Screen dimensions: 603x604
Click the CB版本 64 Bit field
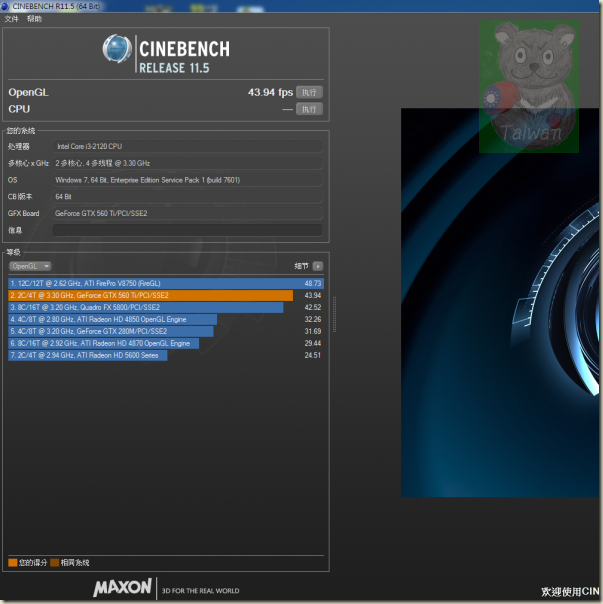187,197
